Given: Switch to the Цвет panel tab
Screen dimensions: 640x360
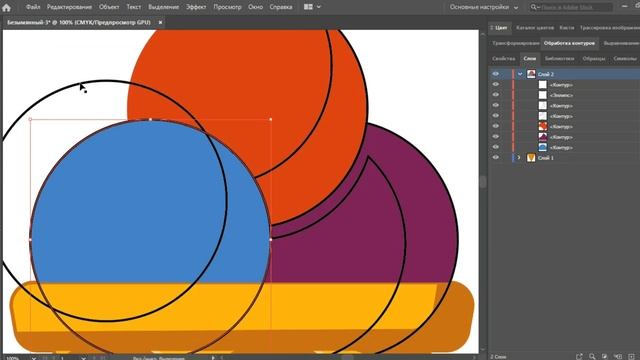Looking at the screenshot, I should 501,28.
